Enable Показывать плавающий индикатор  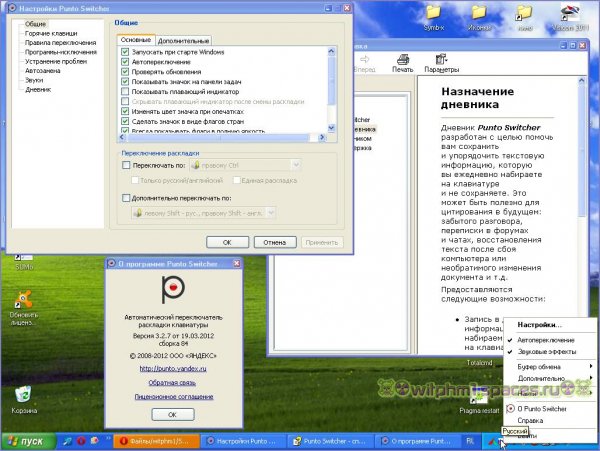tap(125, 91)
